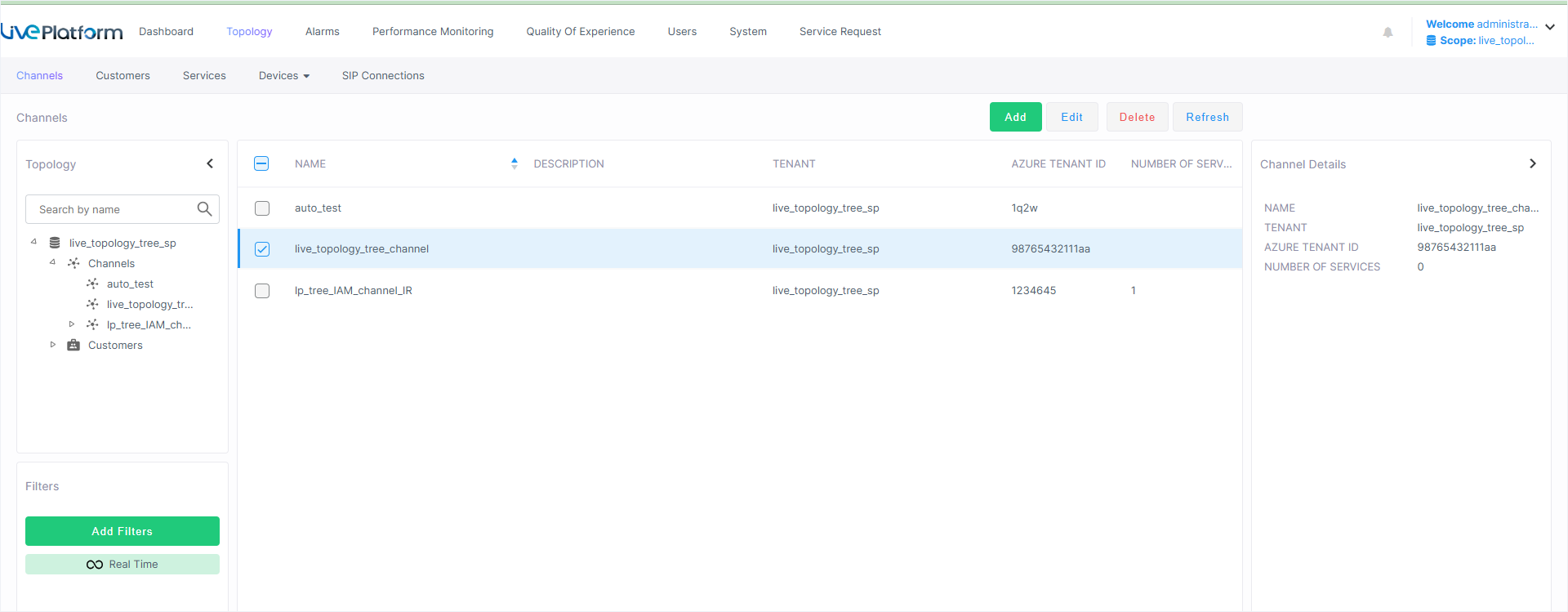The width and height of the screenshot is (1568, 612).
Task: Expand the Customers tree node
Action: pos(53,345)
